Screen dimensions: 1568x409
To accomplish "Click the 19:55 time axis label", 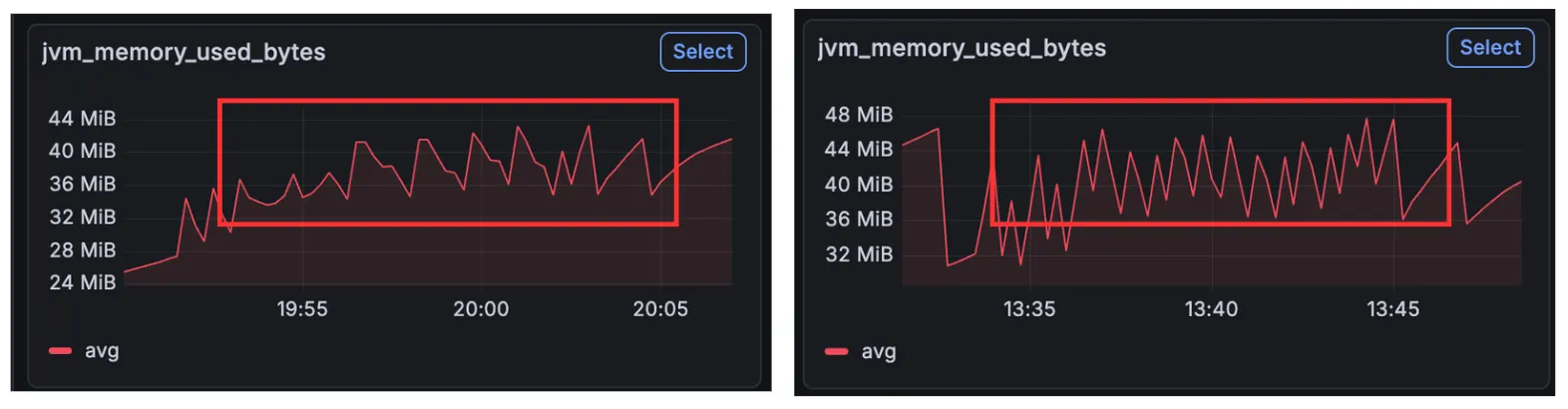I will 302,309.
